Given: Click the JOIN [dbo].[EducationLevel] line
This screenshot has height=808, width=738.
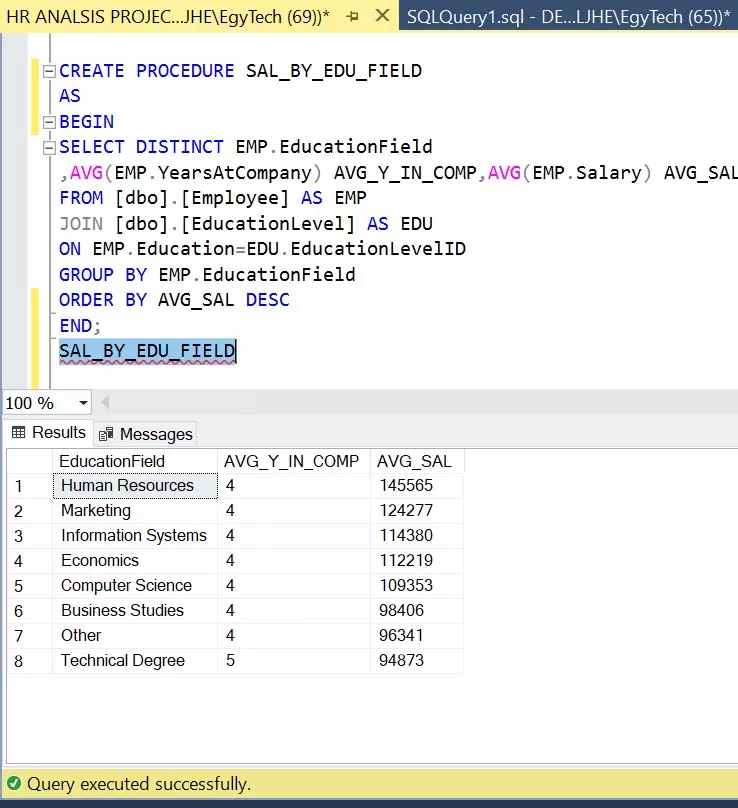Looking at the screenshot, I should pyautogui.click(x=246, y=224).
